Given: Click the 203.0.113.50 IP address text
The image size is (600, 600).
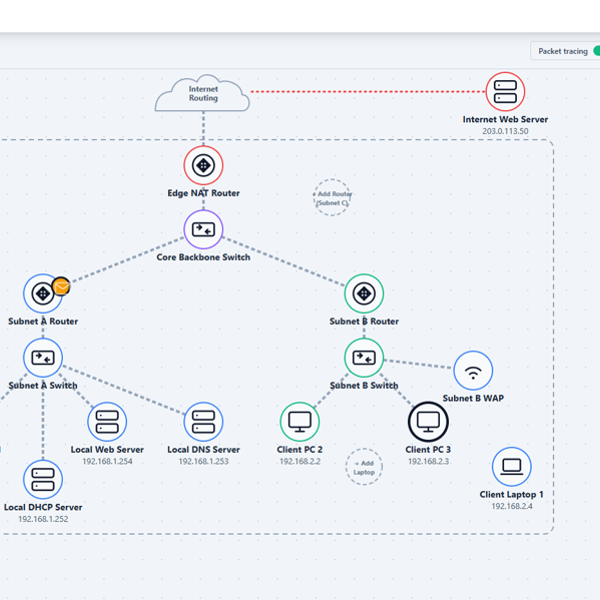Looking at the screenshot, I should coord(505,131).
